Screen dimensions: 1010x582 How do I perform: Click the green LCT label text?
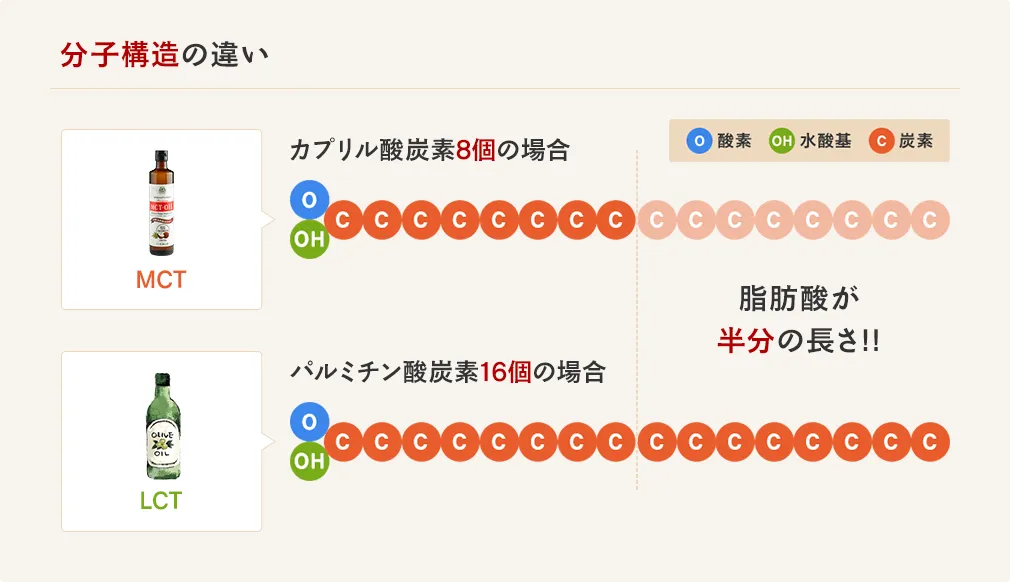tap(161, 500)
